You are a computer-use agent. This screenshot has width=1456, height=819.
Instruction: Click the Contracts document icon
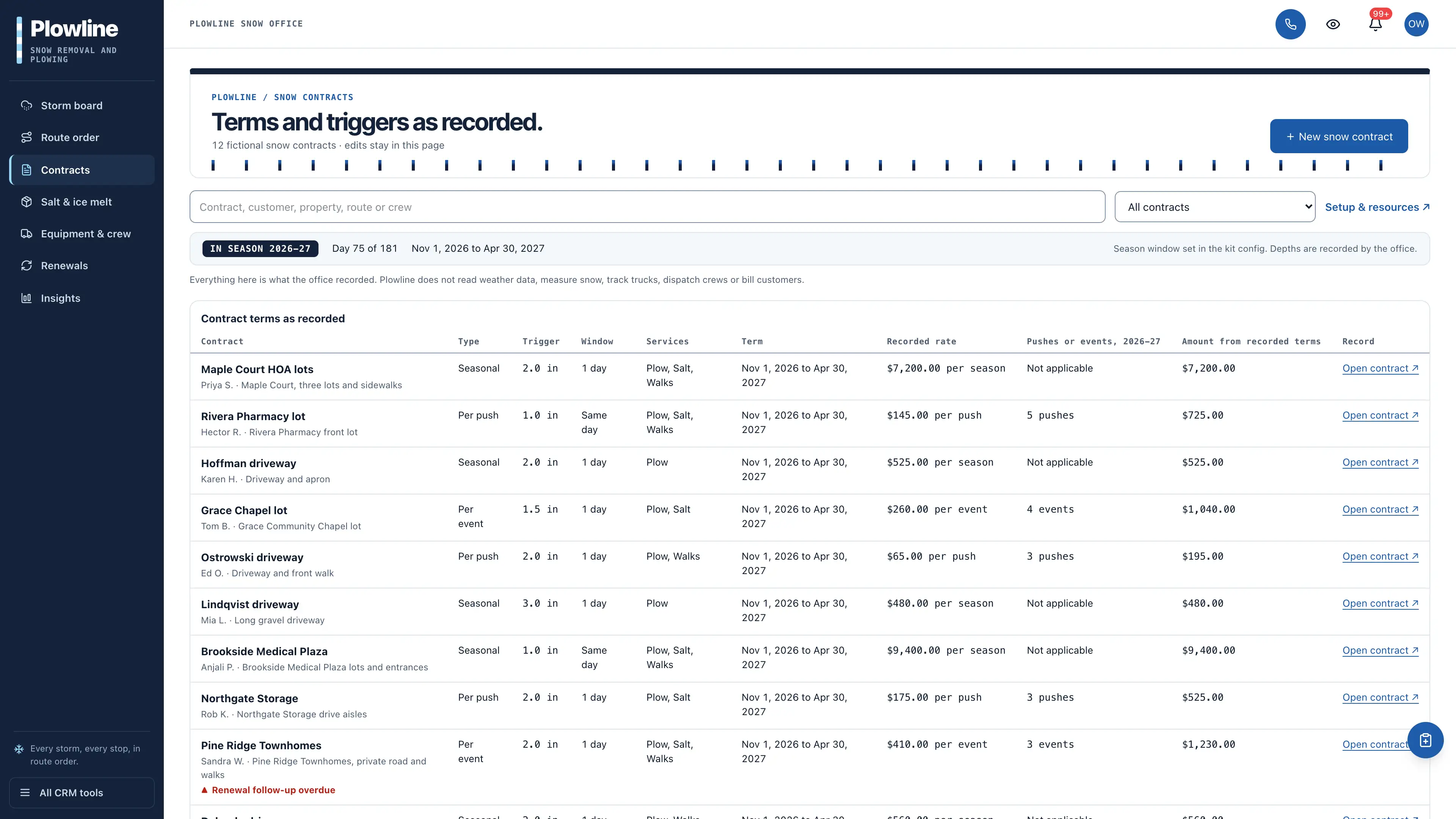pyautogui.click(x=27, y=170)
